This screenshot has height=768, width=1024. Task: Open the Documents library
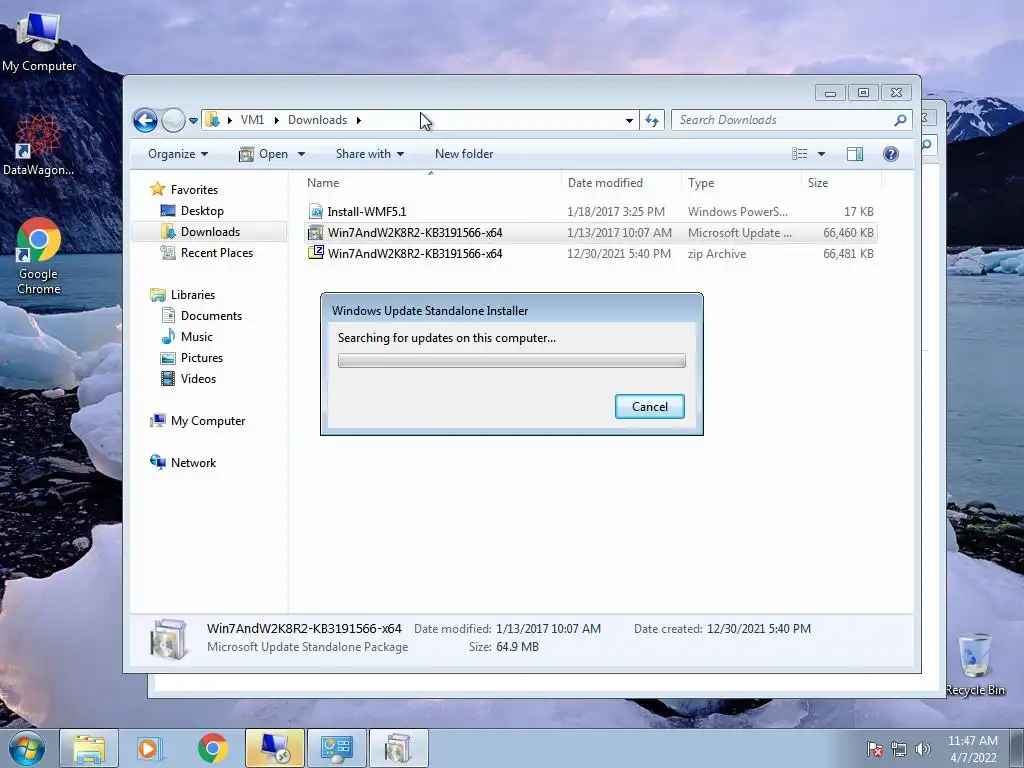(211, 315)
